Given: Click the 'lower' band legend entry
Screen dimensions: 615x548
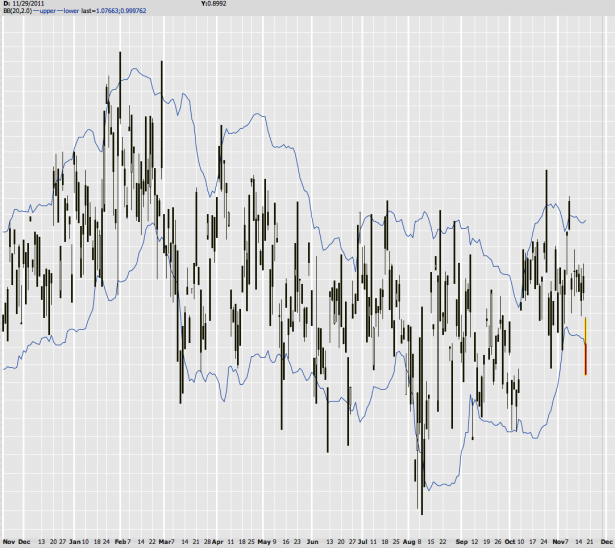Looking at the screenshot, I should [x=71, y=11].
